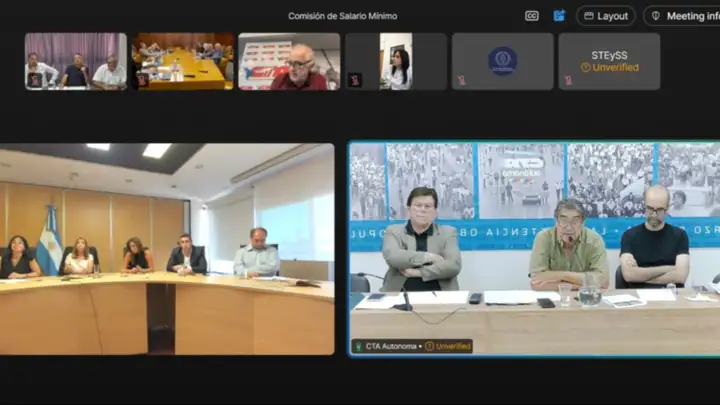720x405 pixels.
Task: Click the muted mic icon on STEySS tile
Action: [568, 80]
